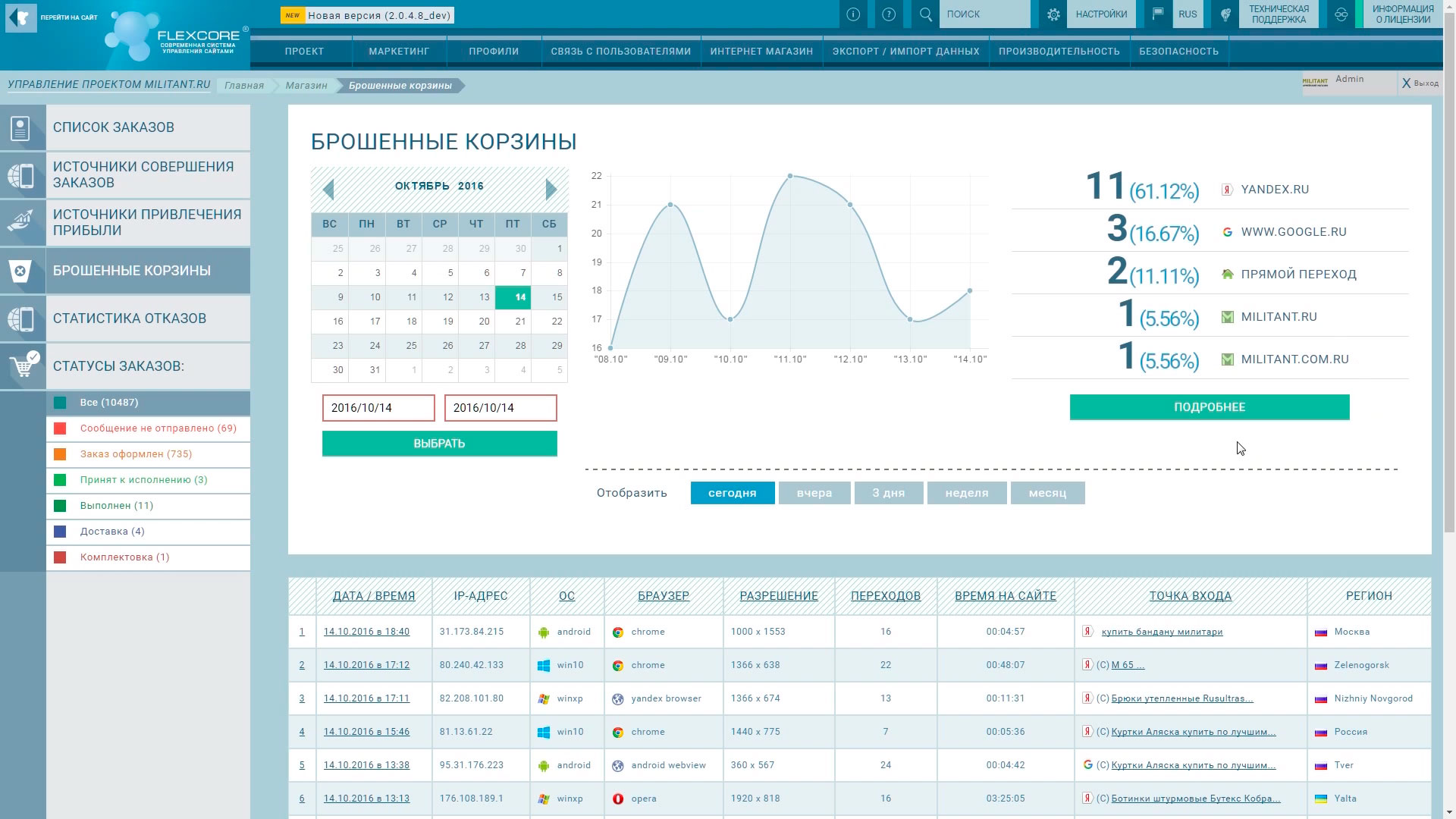The image size is (1456, 819).
Task: Open СВЯЗЬ С ПОЛЬЗОВАТЕЛЯМИ menu
Action: [620, 52]
